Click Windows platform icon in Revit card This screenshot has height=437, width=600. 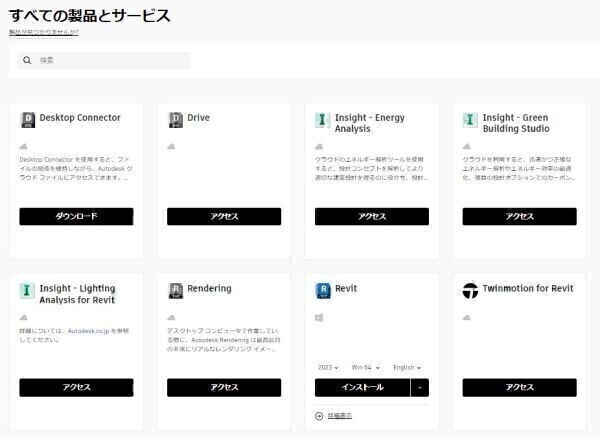[x=319, y=318]
